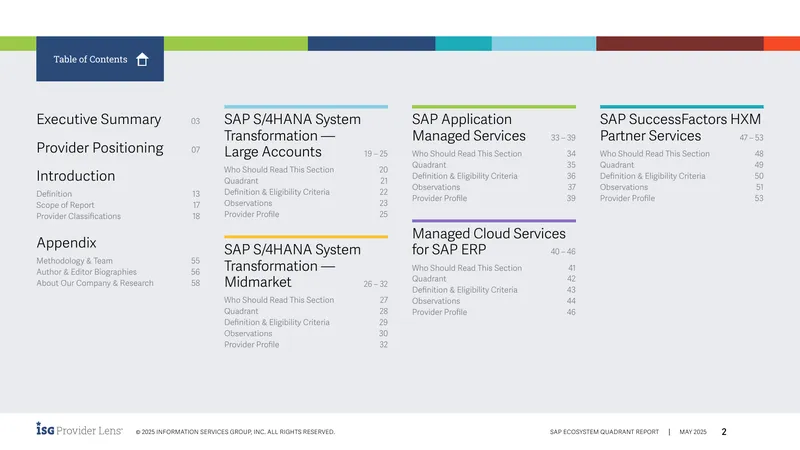Click the Table of Contents banner

click(x=100, y=59)
